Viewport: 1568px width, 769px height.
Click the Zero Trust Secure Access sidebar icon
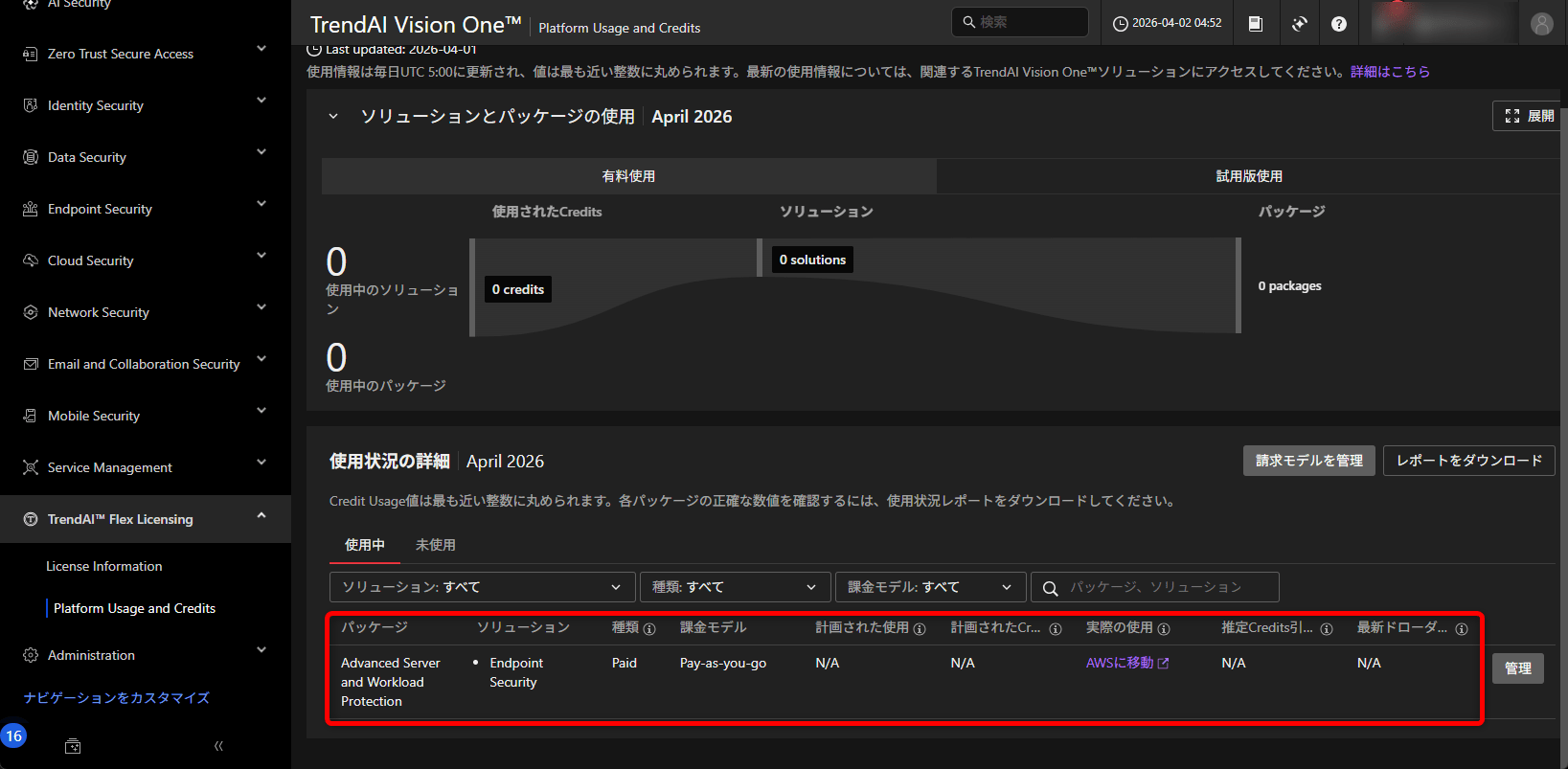[31, 54]
